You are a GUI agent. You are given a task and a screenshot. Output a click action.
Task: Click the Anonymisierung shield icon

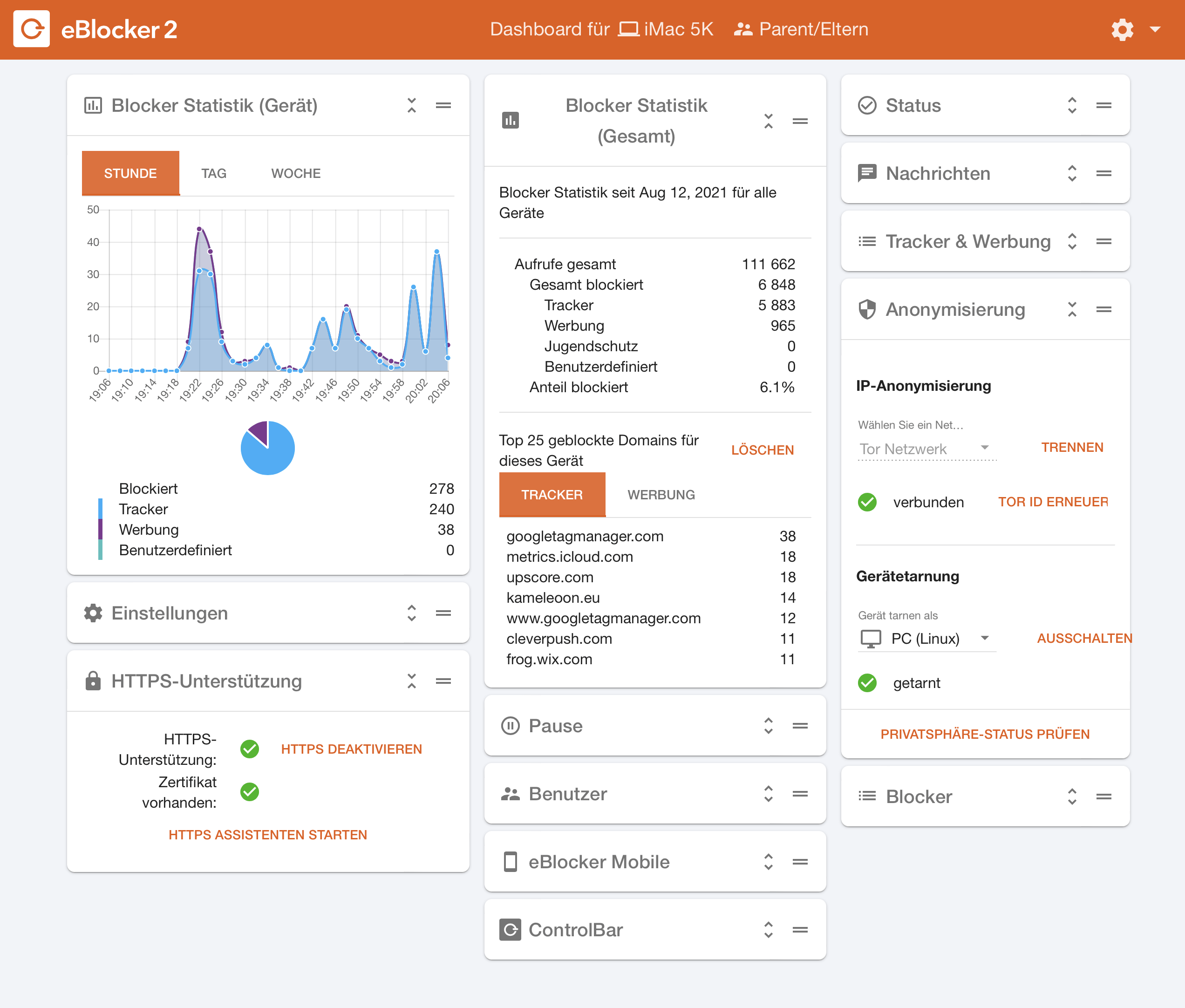click(x=867, y=309)
